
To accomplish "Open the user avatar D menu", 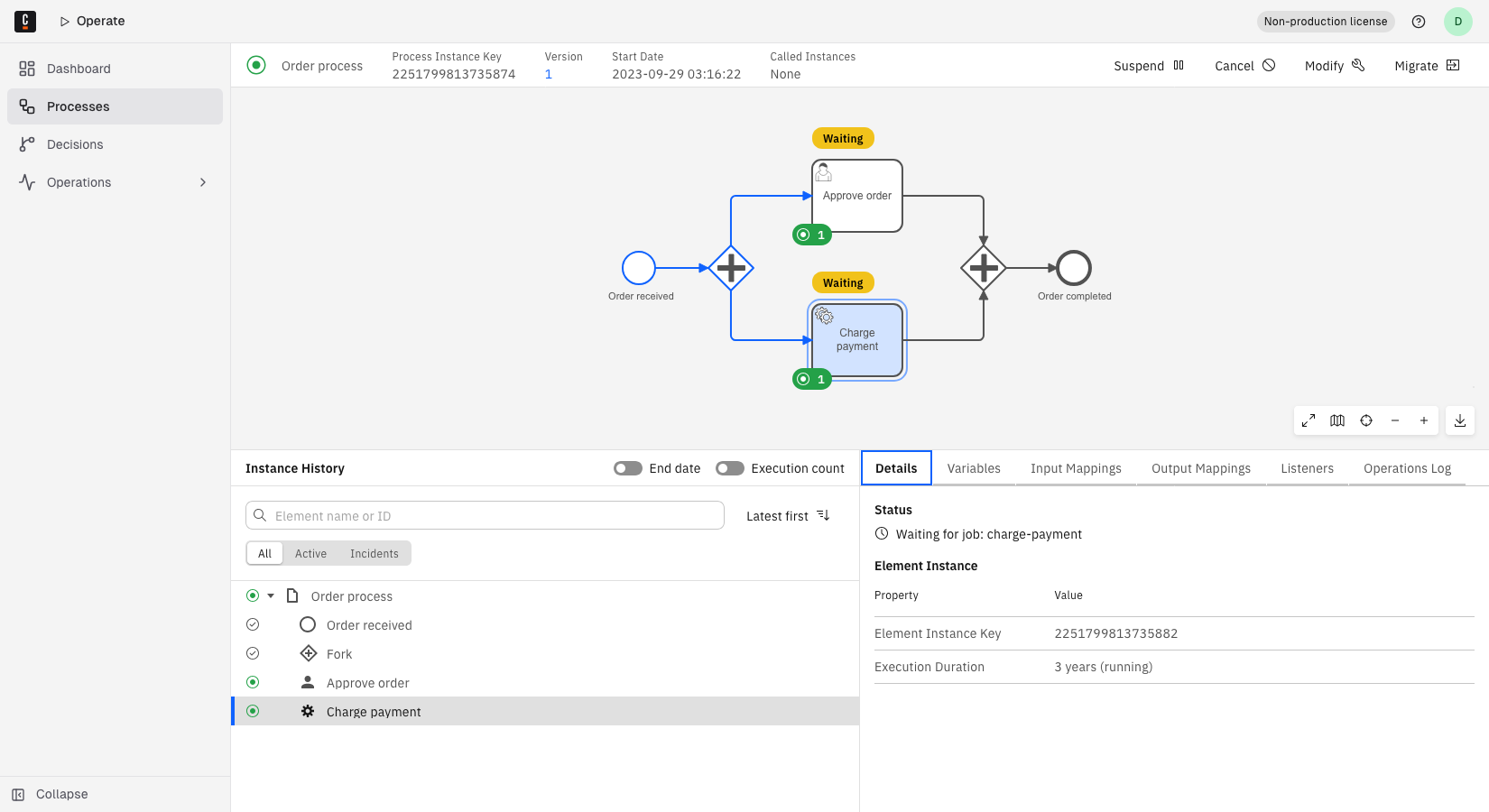I will 1458,22.
